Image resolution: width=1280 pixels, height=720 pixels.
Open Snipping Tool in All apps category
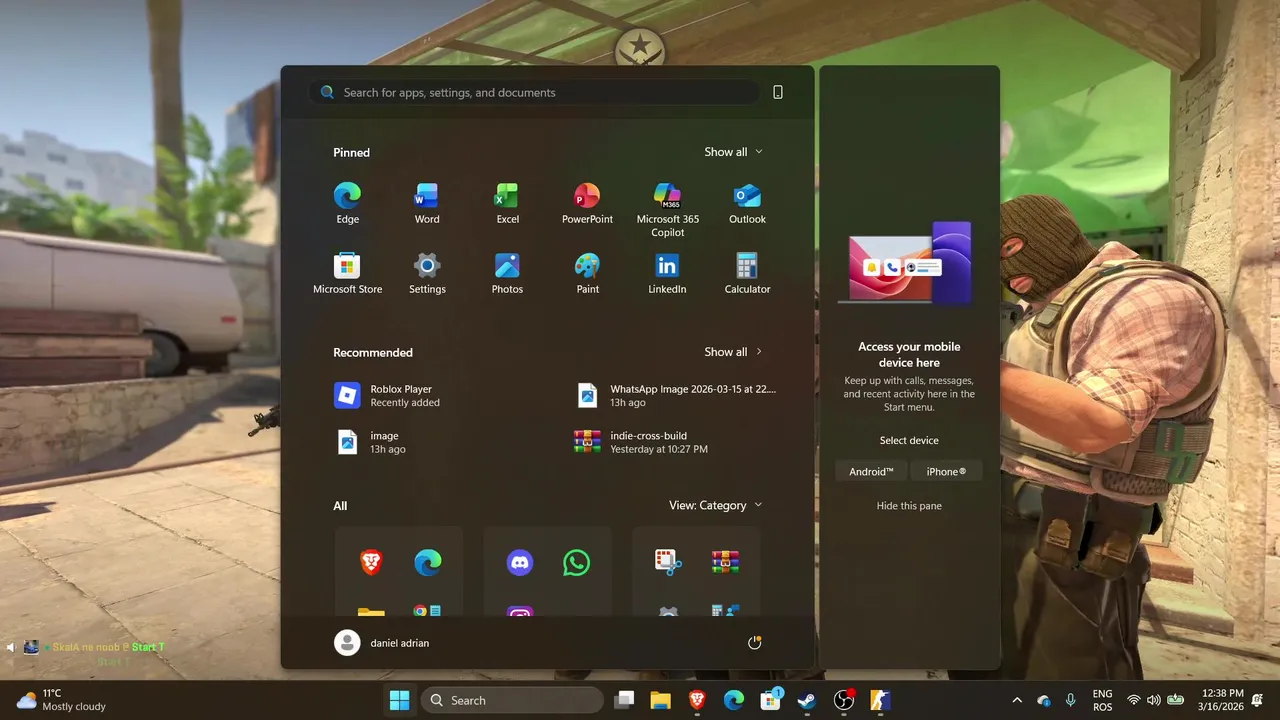pyautogui.click(x=668, y=563)
